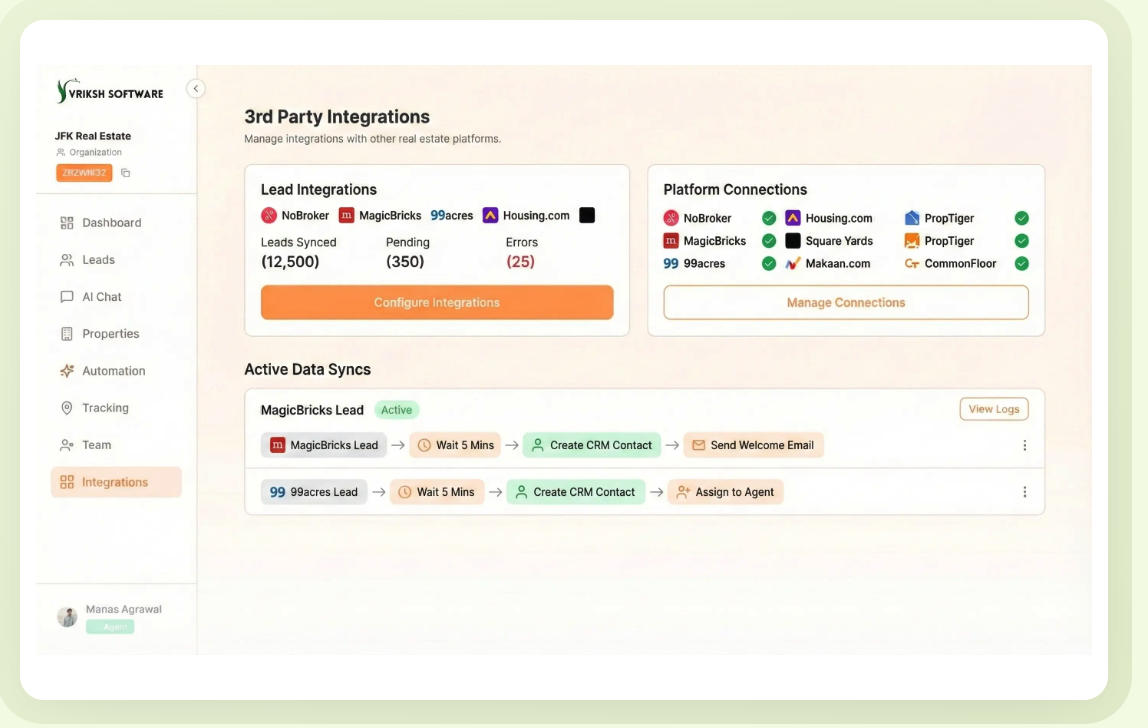Toggle the Square Yards connection checkmark
Viewport: 1148px width, 728px height.
pyautogui.click(x=769, y=240)
